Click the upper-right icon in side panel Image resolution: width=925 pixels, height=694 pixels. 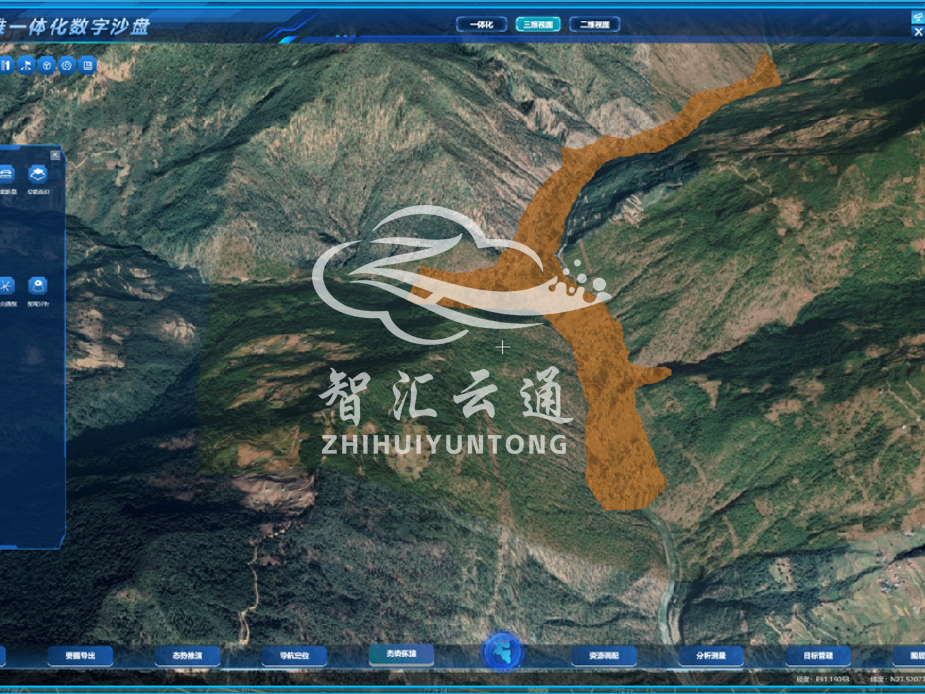38,174
